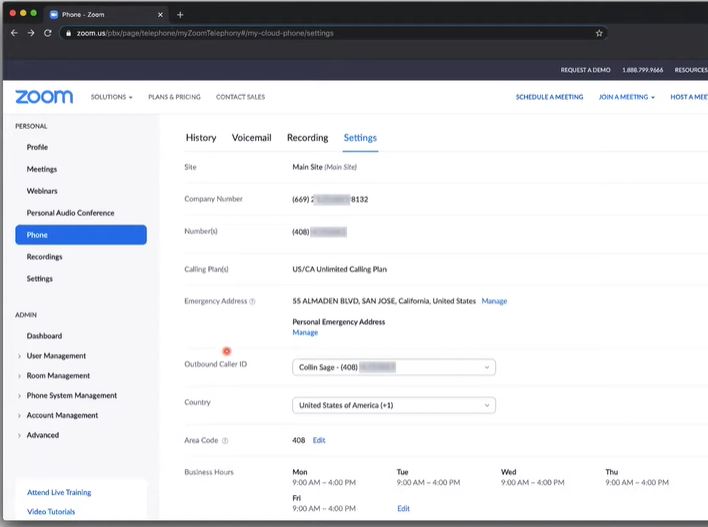Go back with browser back arrow
This screenshot has height=527, width=708.
[x=14, y=33]
